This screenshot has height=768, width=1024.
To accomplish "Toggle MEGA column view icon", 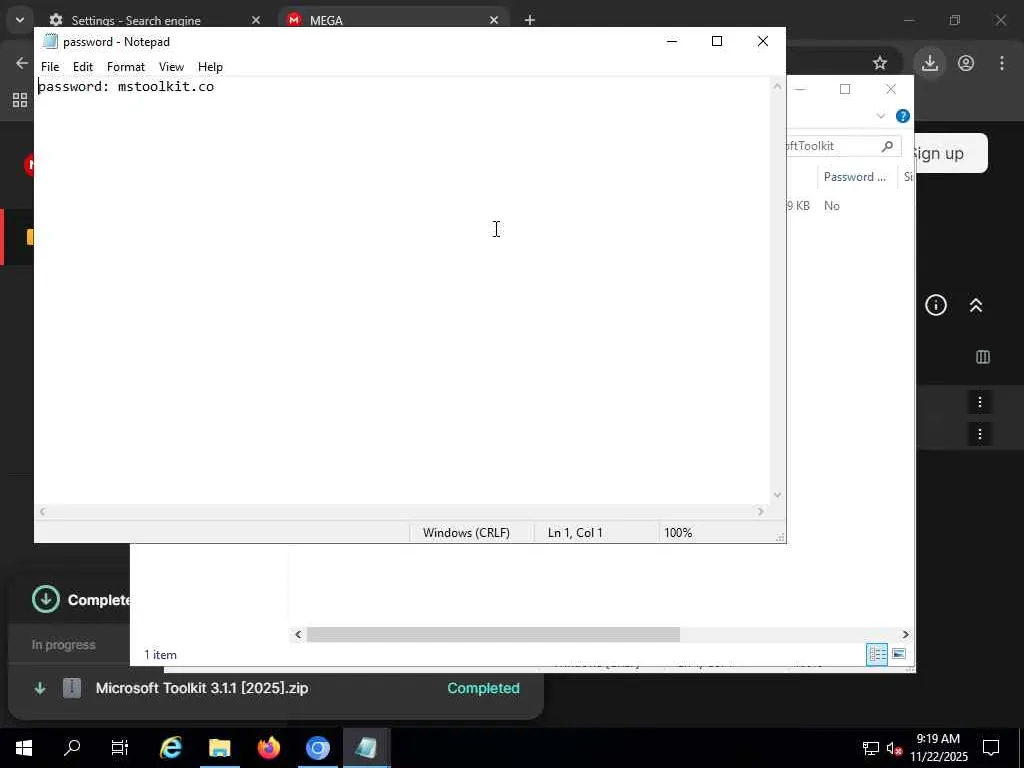I will (x=983, y=357).
